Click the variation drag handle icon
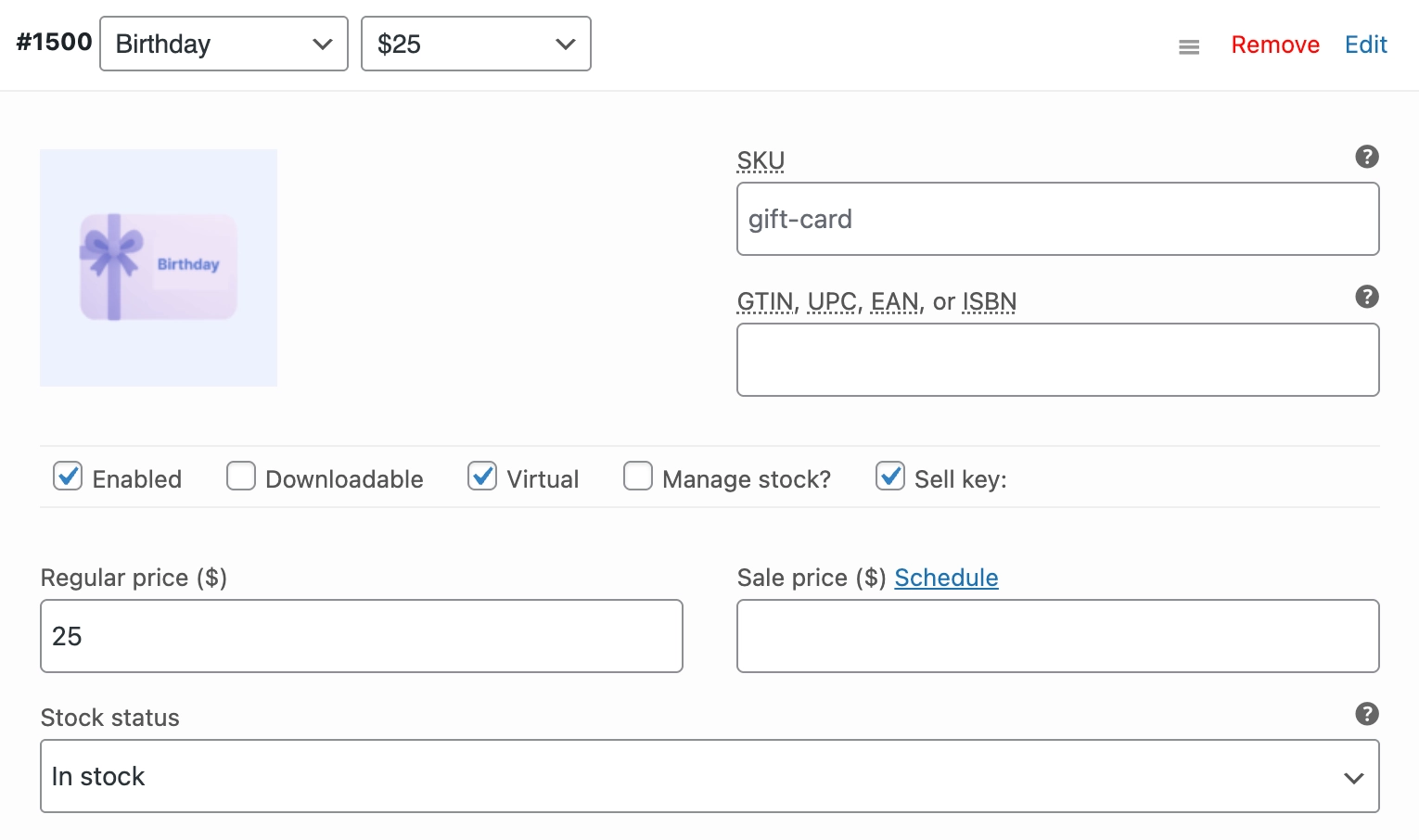The image size is (1419, 840). [1188, 46]
